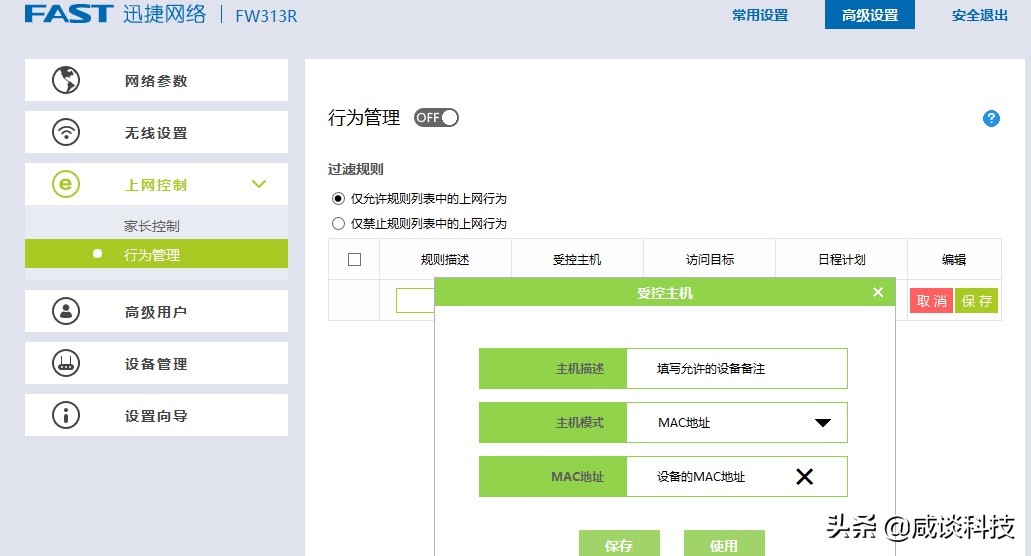Select the 行为管理 submenu item

coord(156,254)
